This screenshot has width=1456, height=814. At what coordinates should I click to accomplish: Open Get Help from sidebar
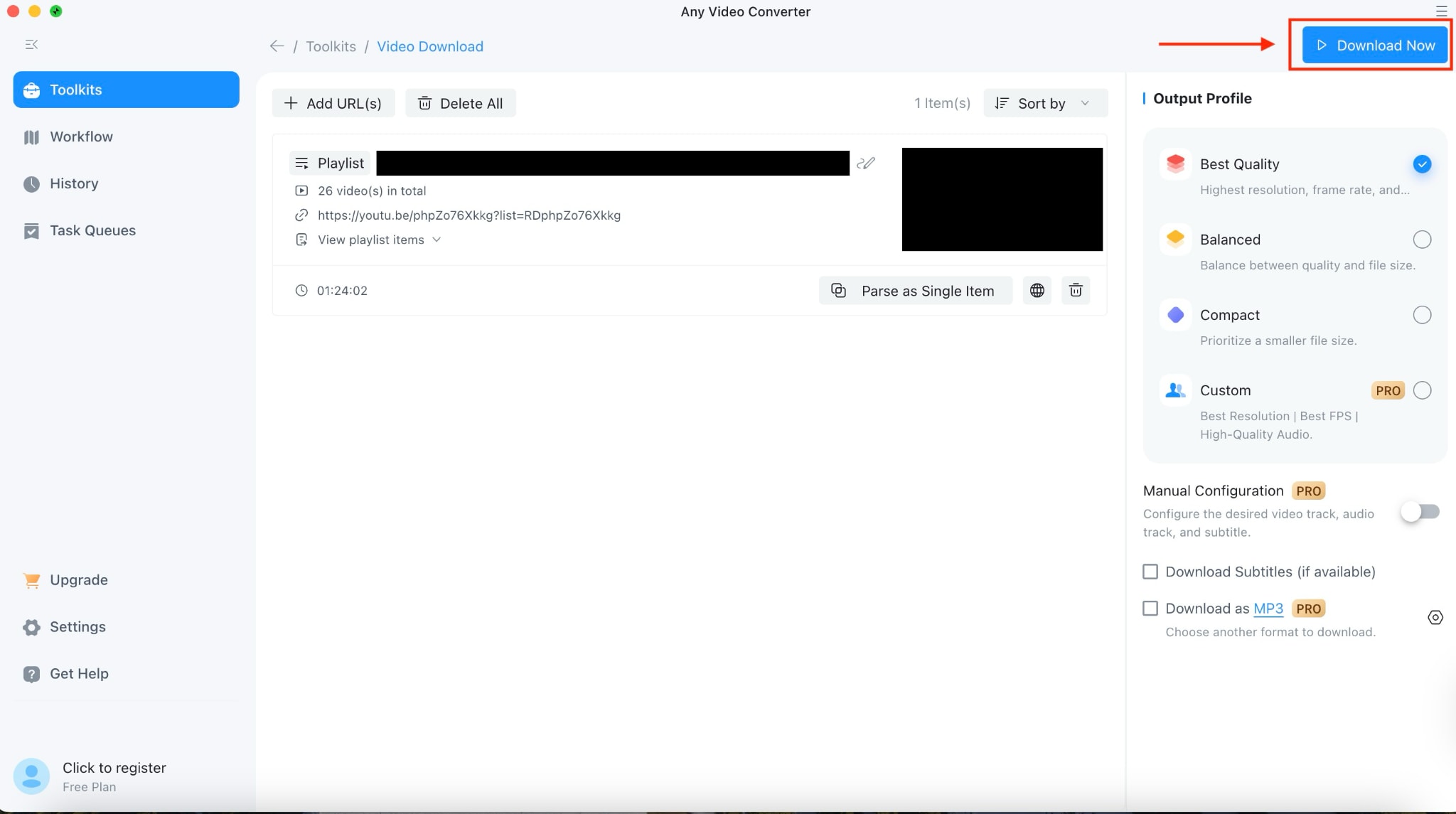click(x=126, y=674)
